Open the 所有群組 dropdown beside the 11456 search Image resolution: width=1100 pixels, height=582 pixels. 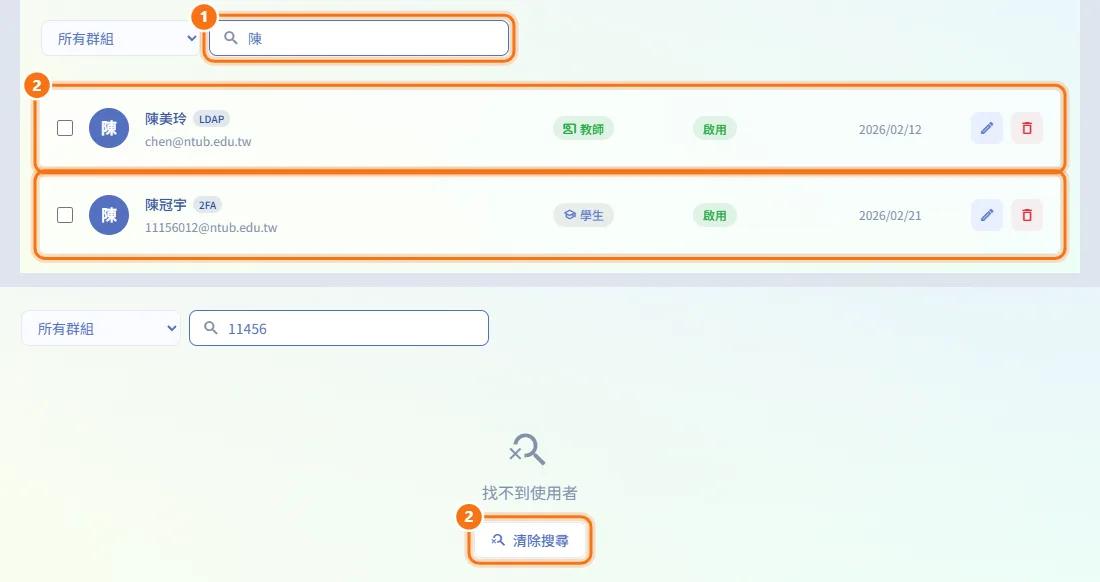pyautogui.click(x=101, y=328)
